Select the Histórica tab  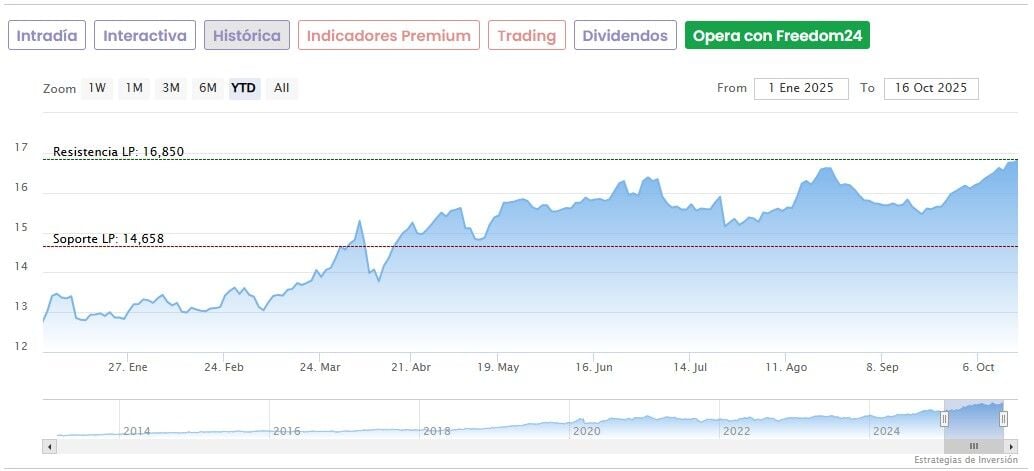click(x=247, y=36)
